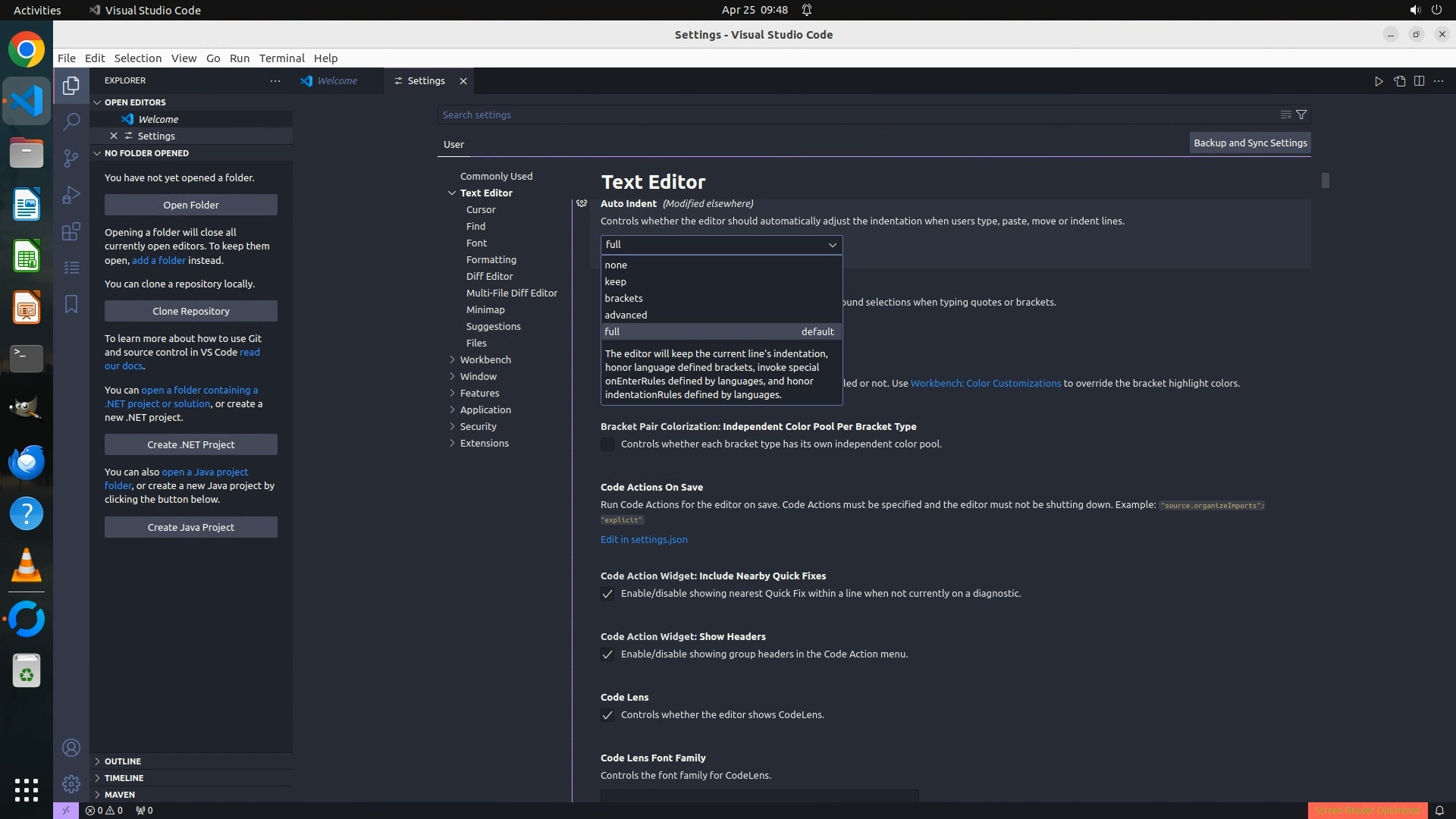Image resolution: width=1456 pixels, height=819 pixels.
Task: Open the Extensions view icon
Action: coord(71,231)
